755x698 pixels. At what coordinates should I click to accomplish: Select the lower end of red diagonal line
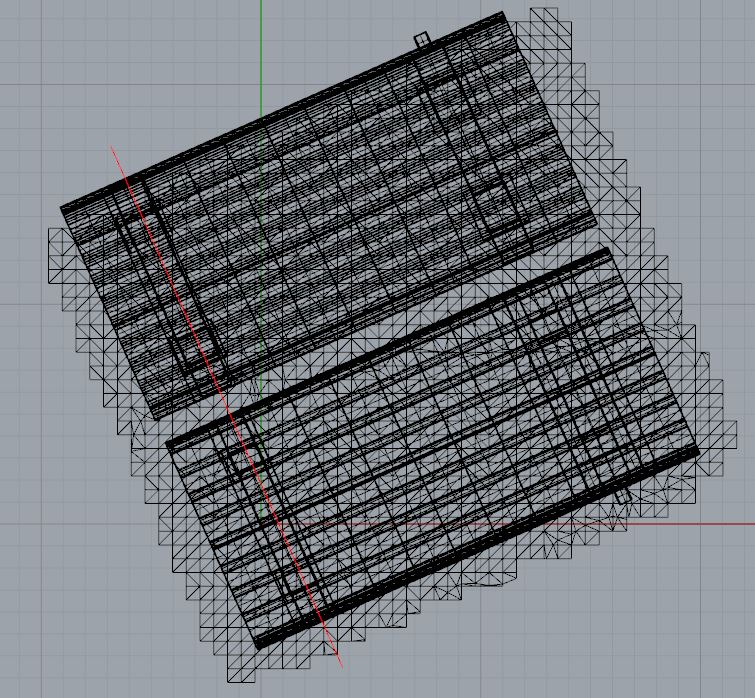coord(340,664)
